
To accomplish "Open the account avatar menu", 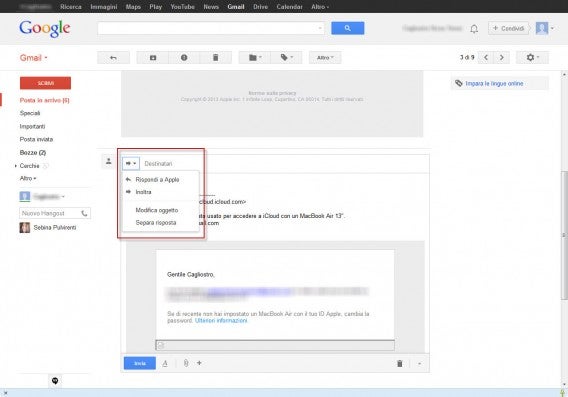I will click(544, 28).
